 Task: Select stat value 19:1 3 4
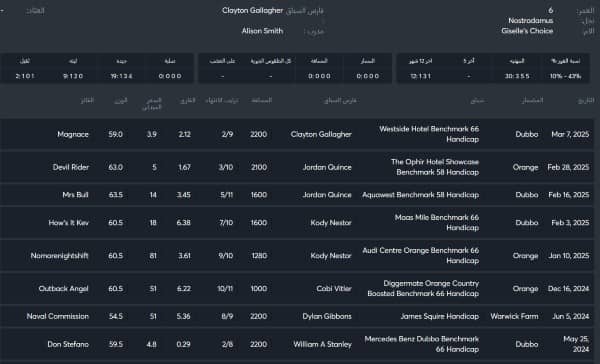pos(121,76)
